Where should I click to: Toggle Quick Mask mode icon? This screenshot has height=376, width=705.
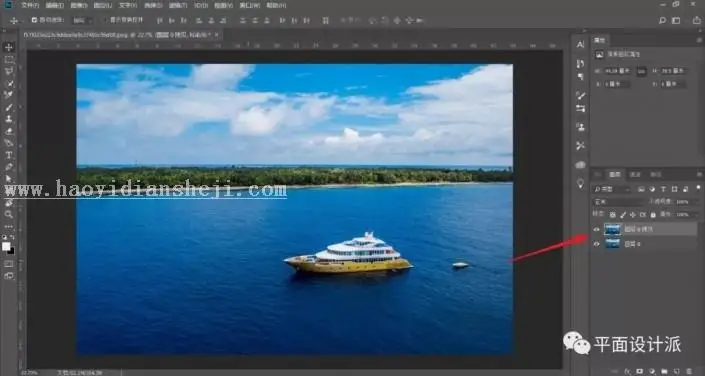(x=9, y=264)
